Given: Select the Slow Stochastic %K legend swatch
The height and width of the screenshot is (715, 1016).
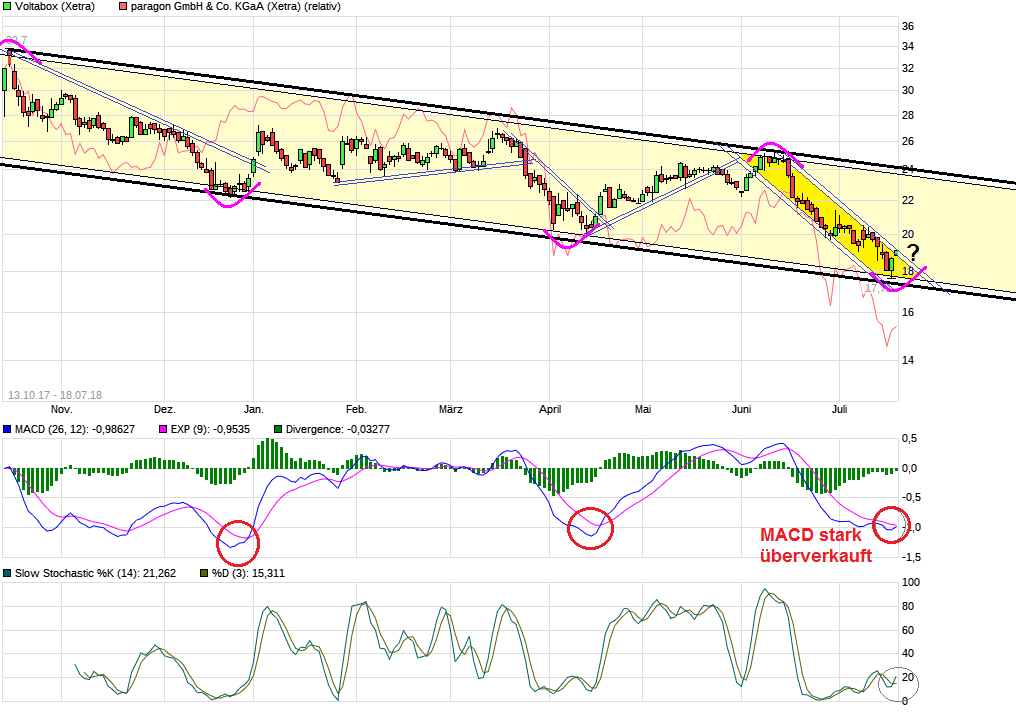Looking at the screenshot, I should click(x=7, y=574).
